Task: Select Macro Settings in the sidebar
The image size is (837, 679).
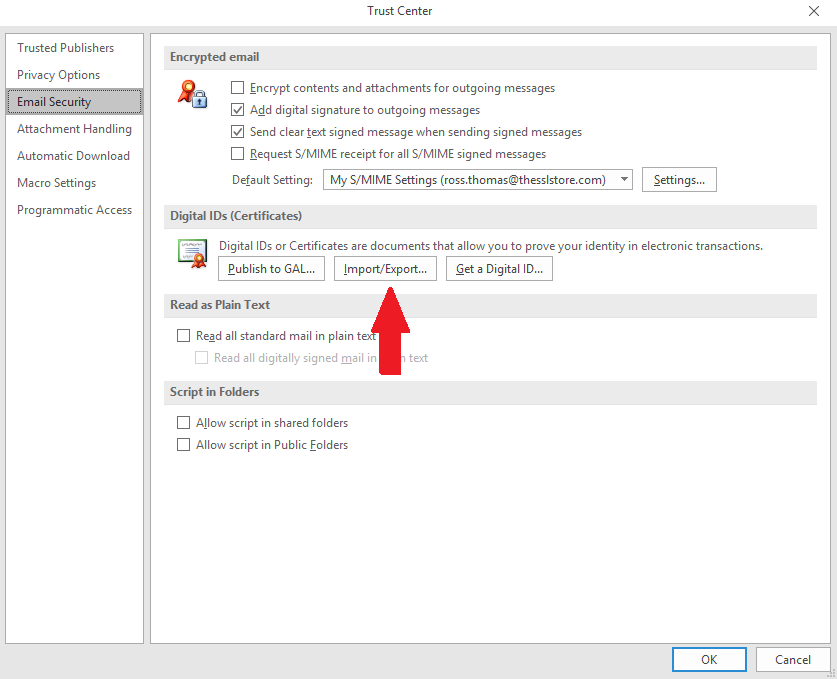Action: tap(56, 183)
